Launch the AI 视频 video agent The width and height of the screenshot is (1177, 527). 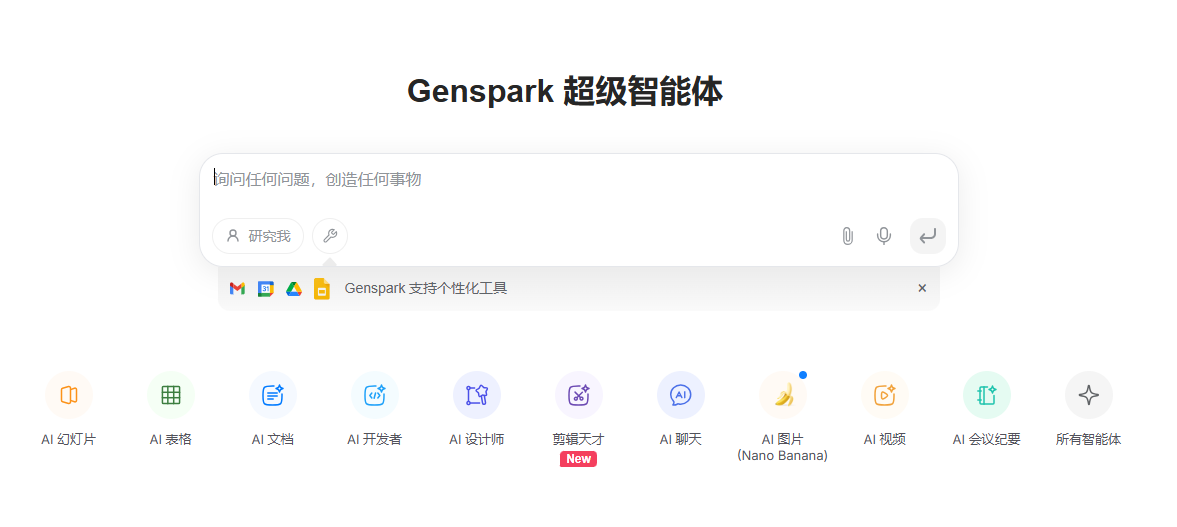click(885, 395)
